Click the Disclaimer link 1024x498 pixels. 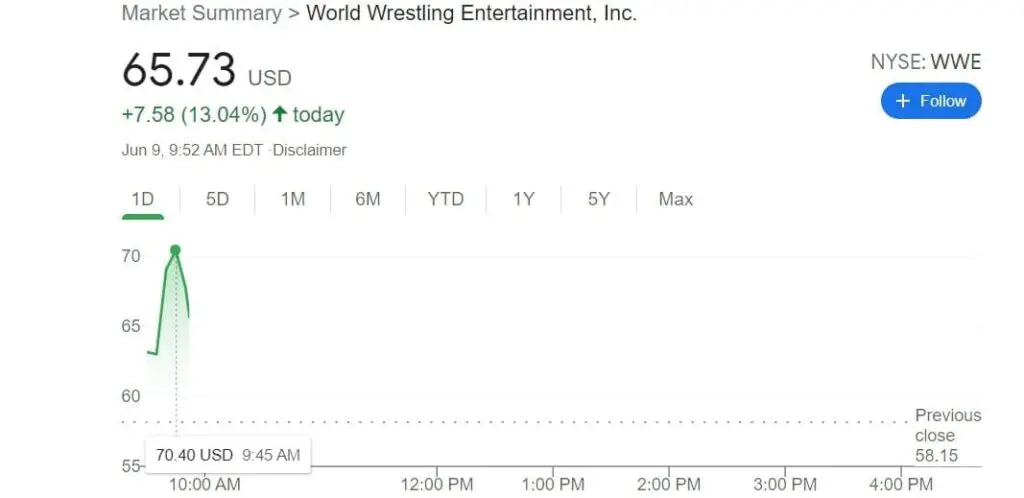(311, 150)
